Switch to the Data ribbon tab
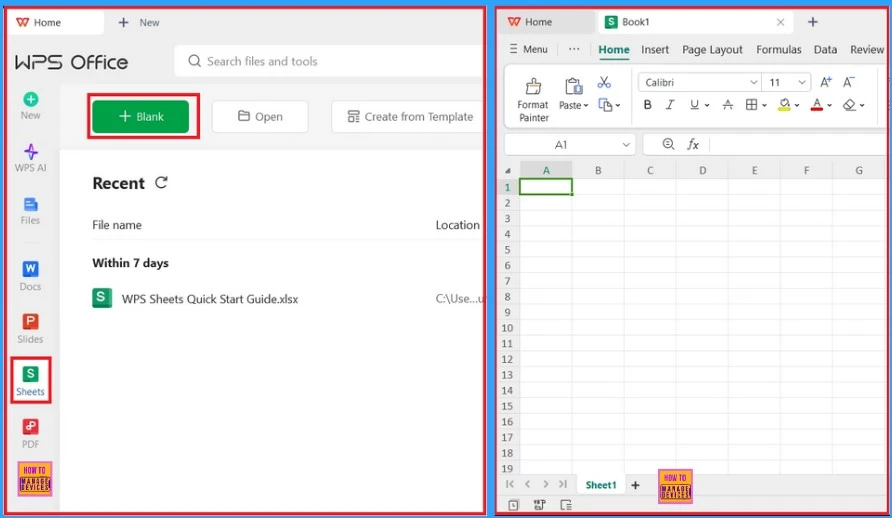This screenshot has width=892, height=518. (x=825, y=49)
